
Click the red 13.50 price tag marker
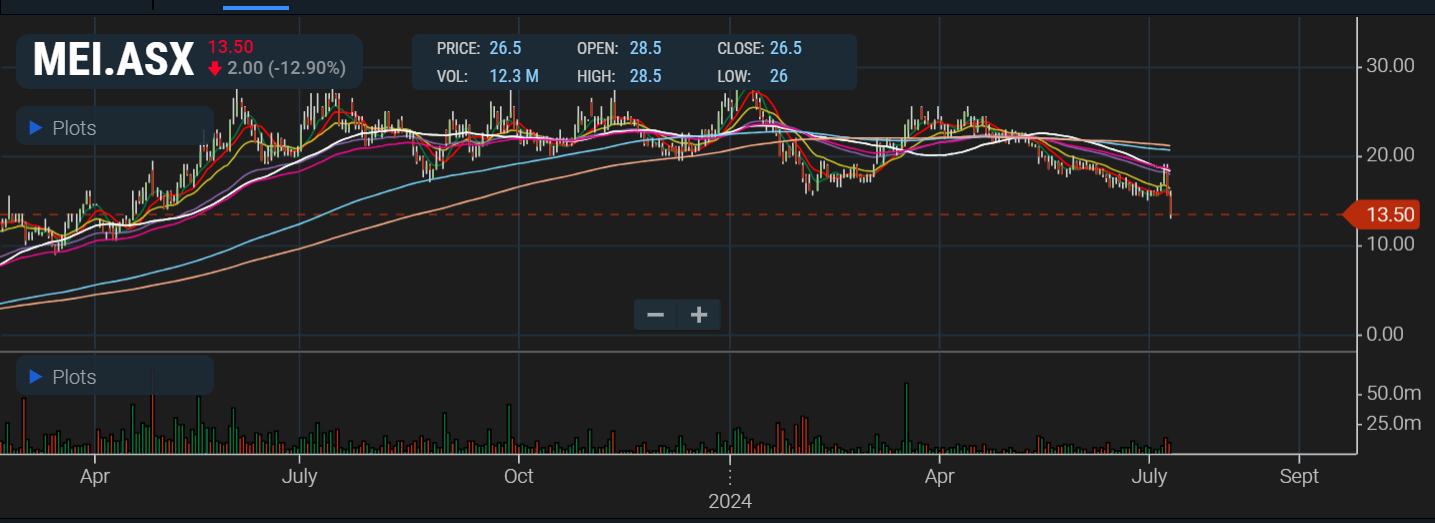1384,215
